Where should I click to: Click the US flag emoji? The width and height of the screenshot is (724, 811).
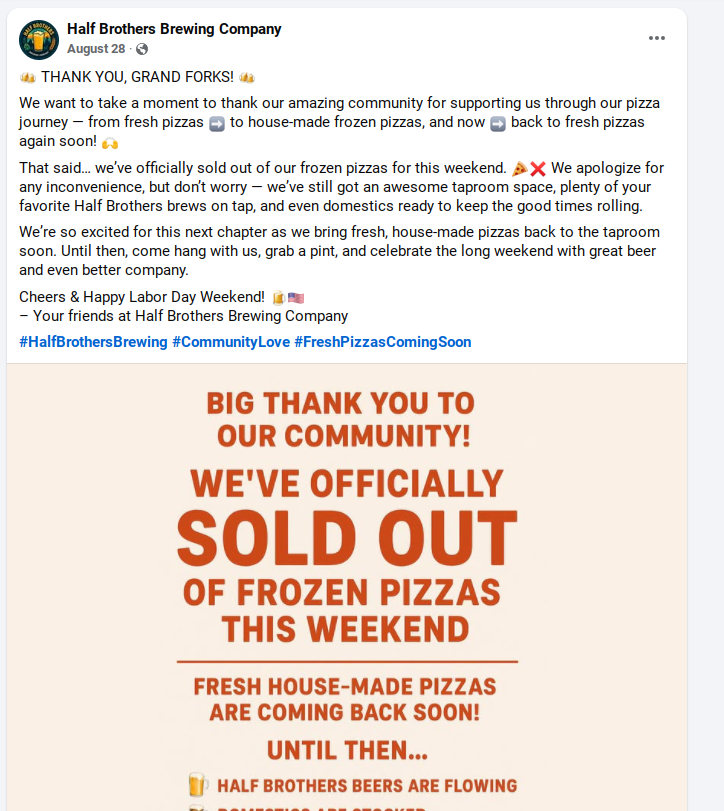click(296, 297)
